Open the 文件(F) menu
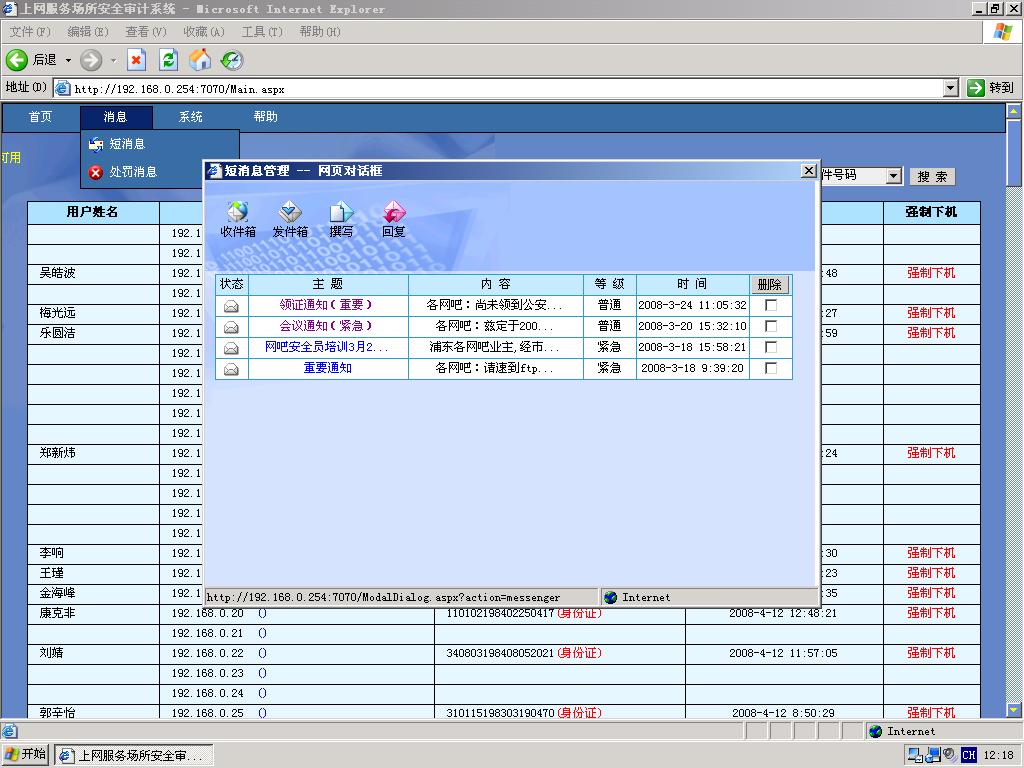Screen dimensions: 1024x768 [x=30, y=31]
